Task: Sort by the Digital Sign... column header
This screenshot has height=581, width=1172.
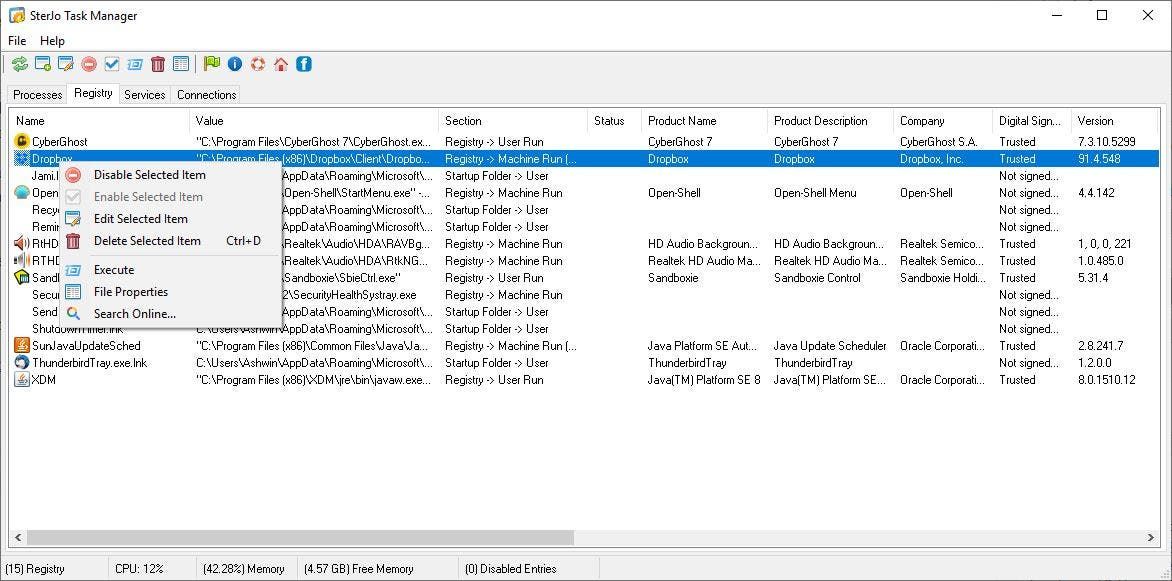Action: tap(1031, 120)
